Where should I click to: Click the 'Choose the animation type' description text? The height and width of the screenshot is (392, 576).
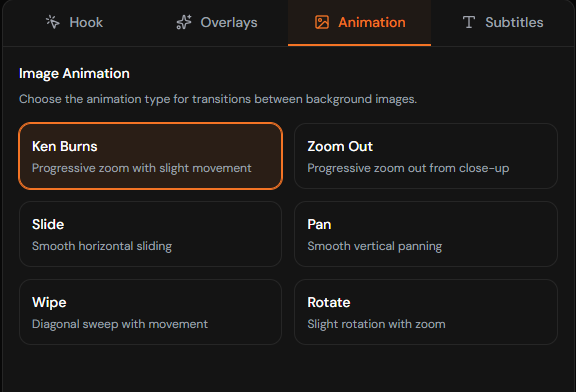pyautogui.click(x=218, y=99)
